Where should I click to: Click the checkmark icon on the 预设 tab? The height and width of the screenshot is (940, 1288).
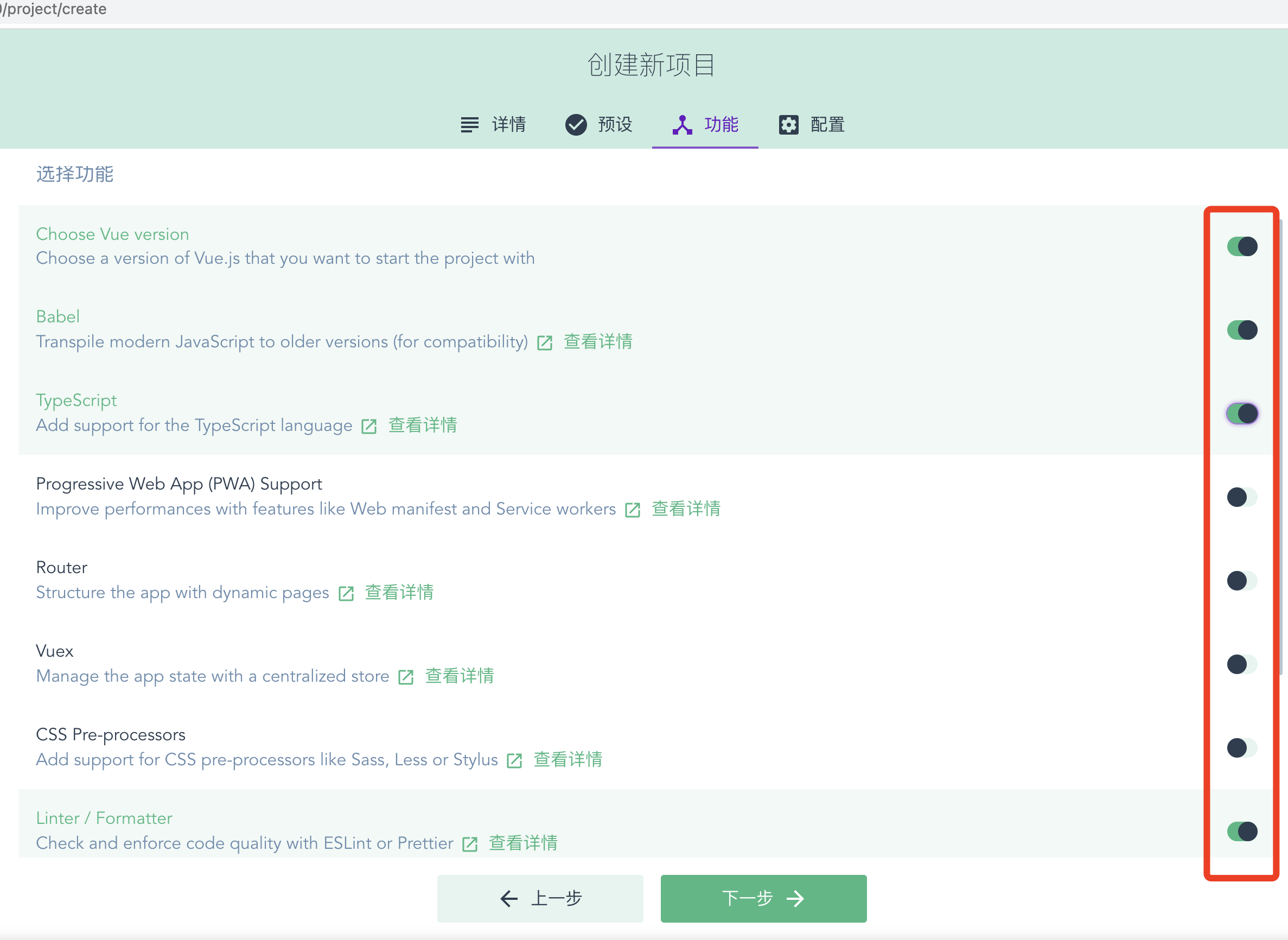coord(576,125)
